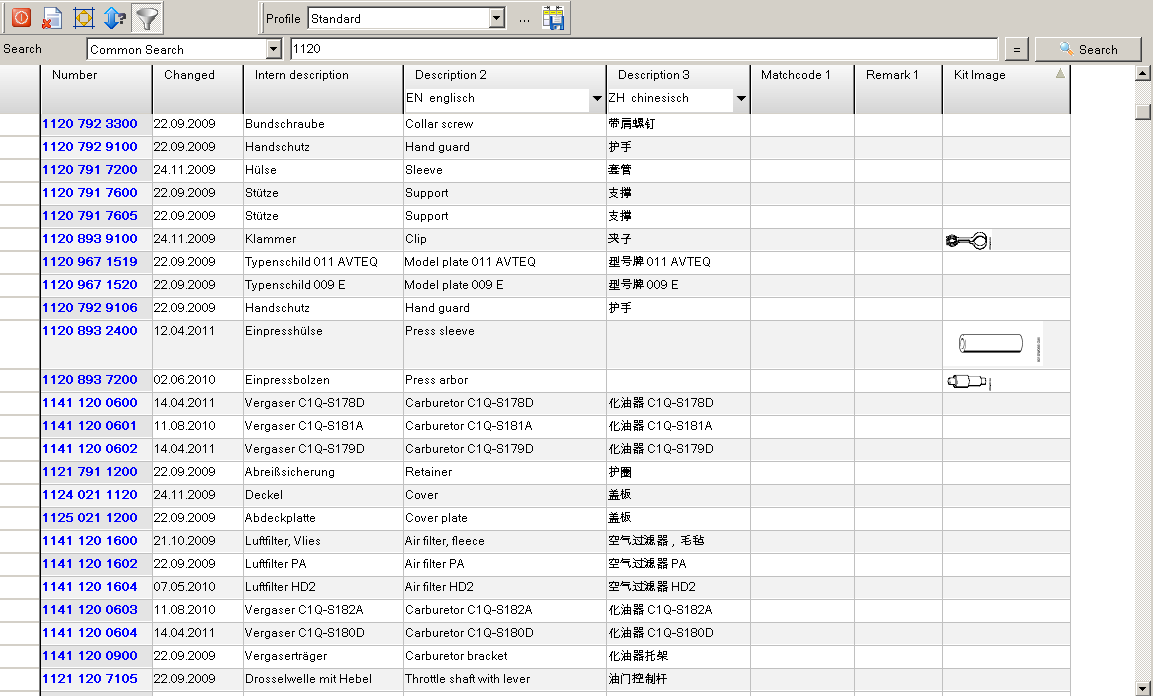Viewport: 1153px width, 696px height.
Task: Open the Common Search type dropdown
Action: [x=273, y=49]
